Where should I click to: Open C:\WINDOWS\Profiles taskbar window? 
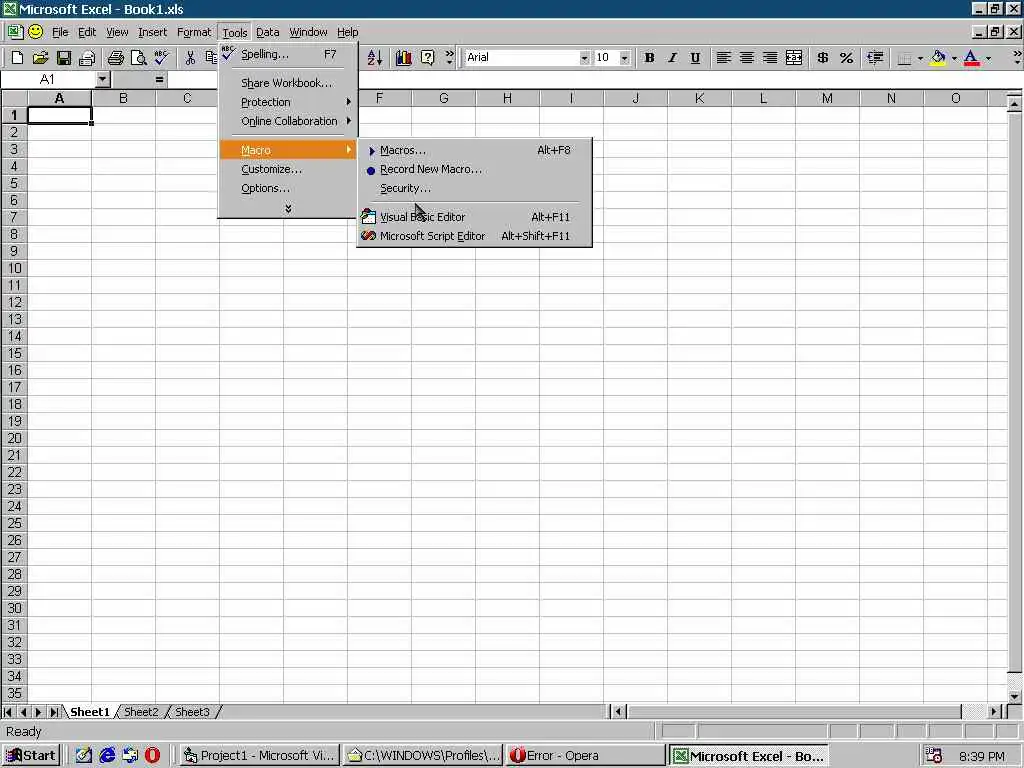423,756
